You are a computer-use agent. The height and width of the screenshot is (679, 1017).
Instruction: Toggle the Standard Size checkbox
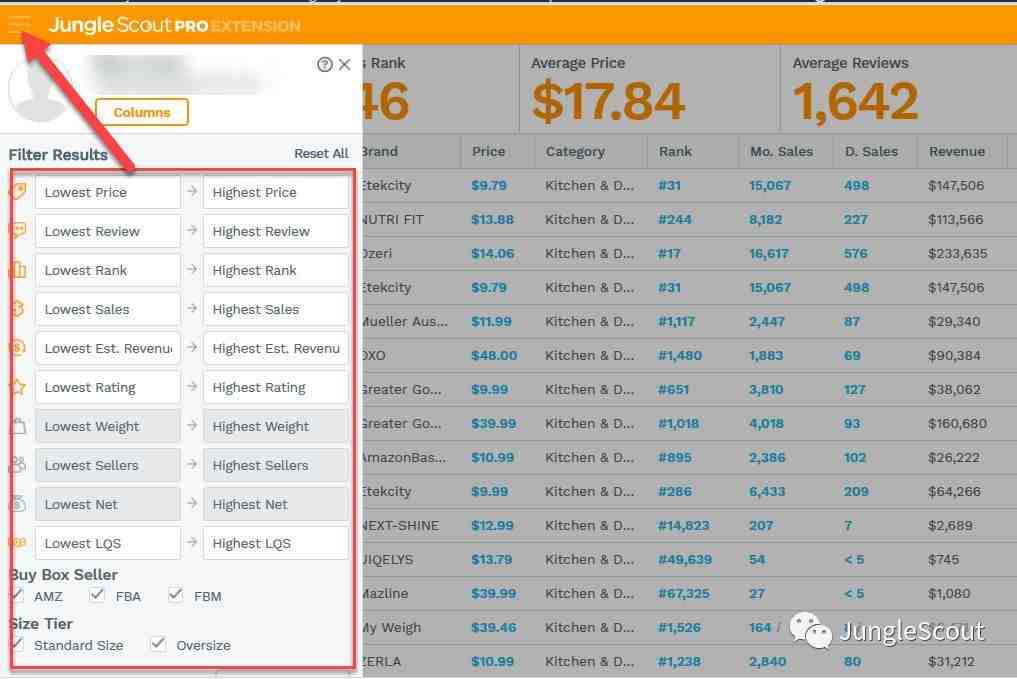tap(18, 644)
